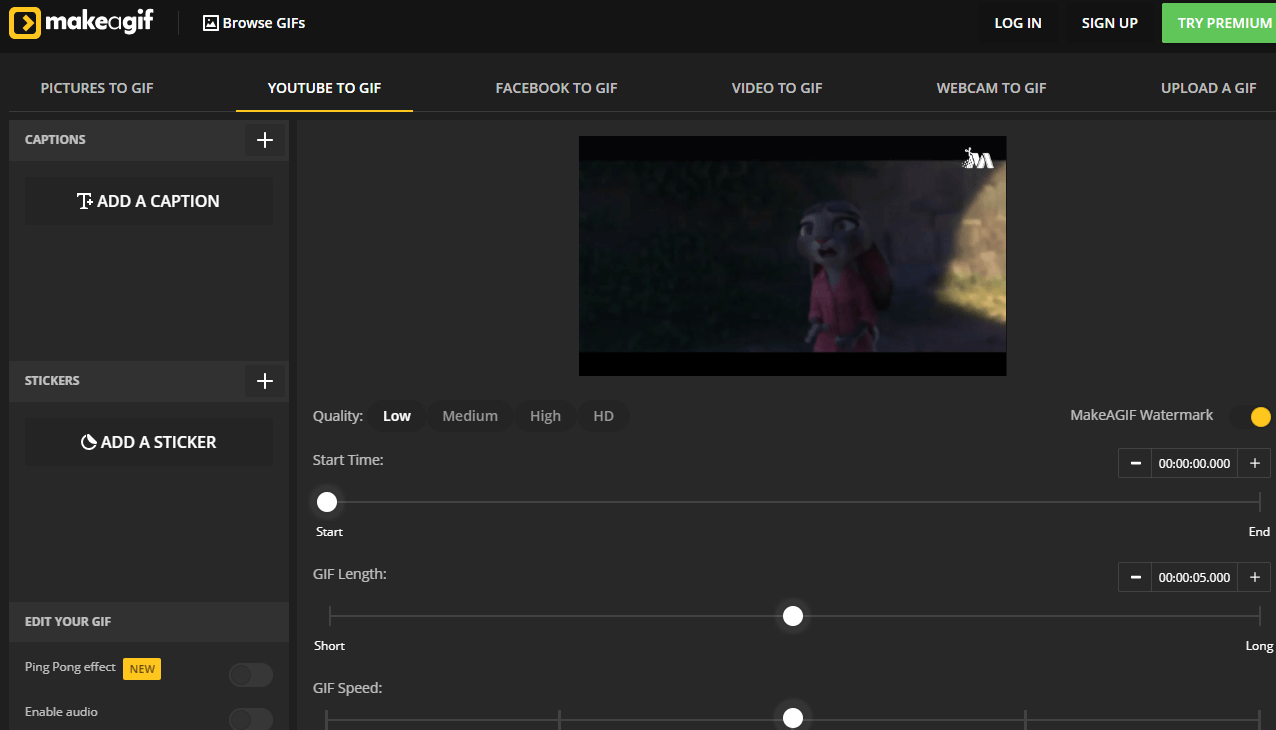Turn on the Enable audio switch

click(250, 719)
